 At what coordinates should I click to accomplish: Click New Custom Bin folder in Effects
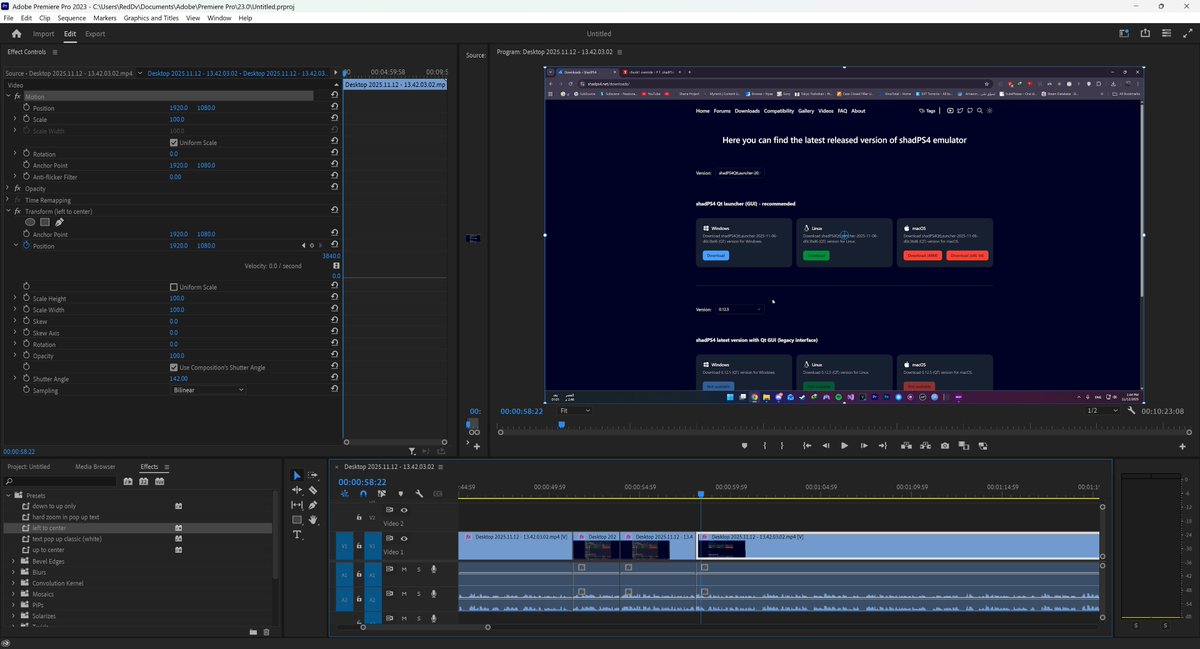pos(253,632)
